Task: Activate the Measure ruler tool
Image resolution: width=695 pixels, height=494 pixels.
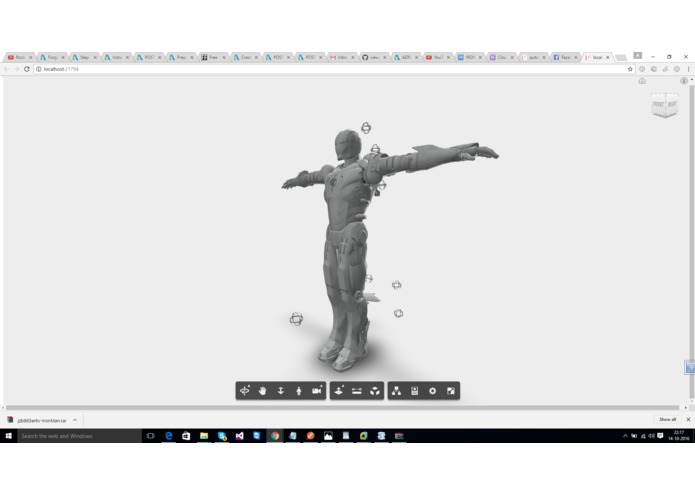Action: point(357,391)
